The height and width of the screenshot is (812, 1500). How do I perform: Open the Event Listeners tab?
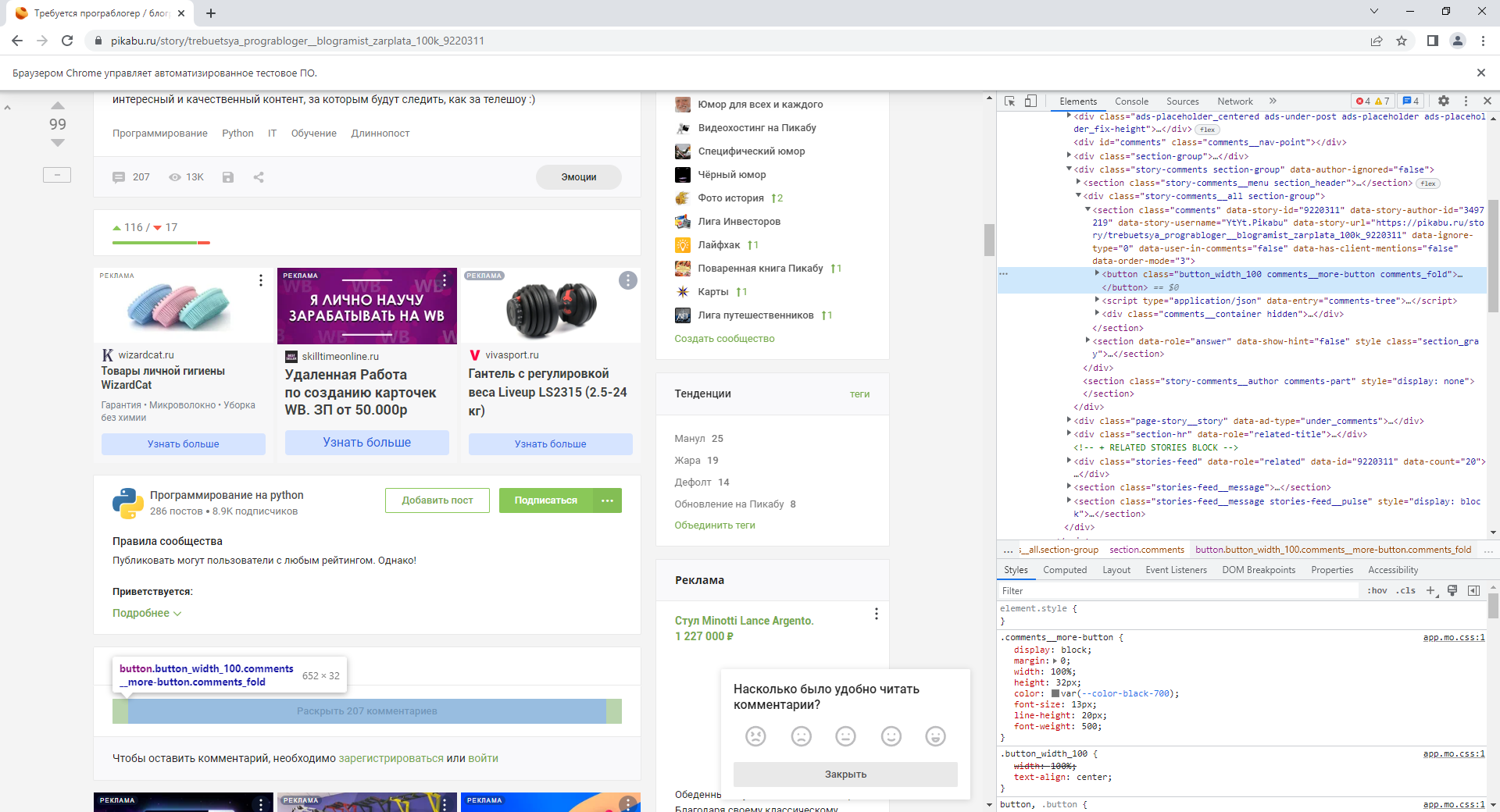1176,570
